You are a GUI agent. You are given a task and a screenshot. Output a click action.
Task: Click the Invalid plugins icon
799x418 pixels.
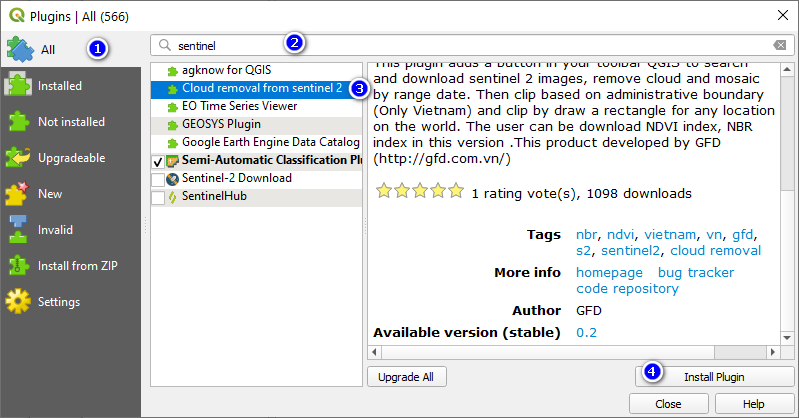[18, 229]
